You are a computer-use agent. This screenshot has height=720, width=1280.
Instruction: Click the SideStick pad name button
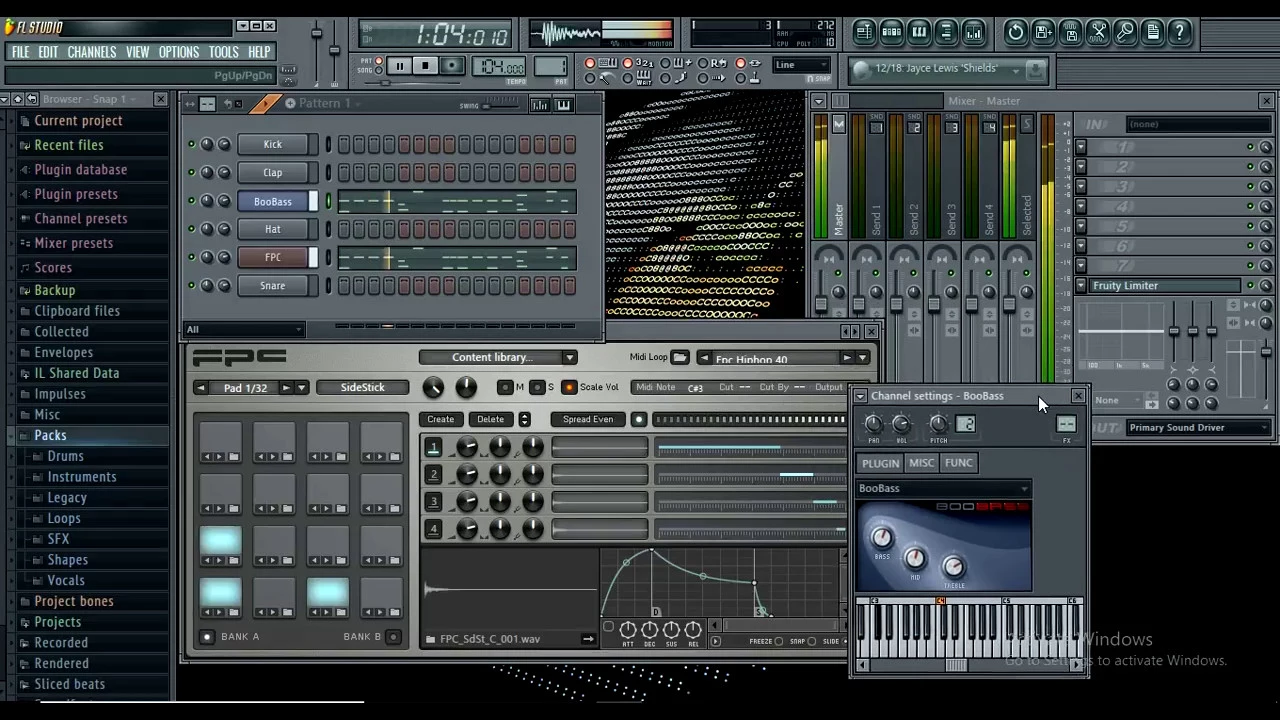point(362,388)
